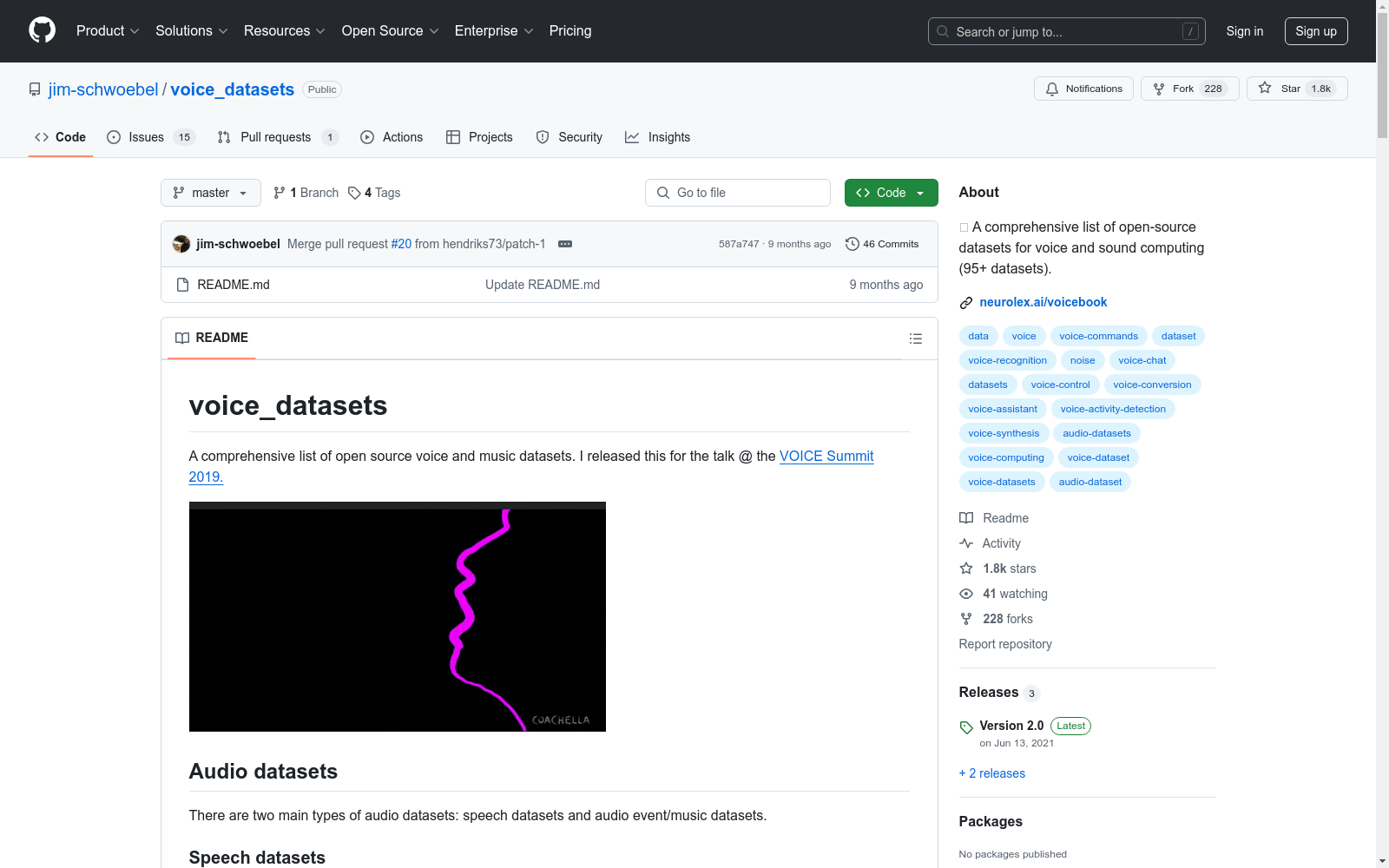Click the audio-datasets topic tag

tap(1097, 433)
